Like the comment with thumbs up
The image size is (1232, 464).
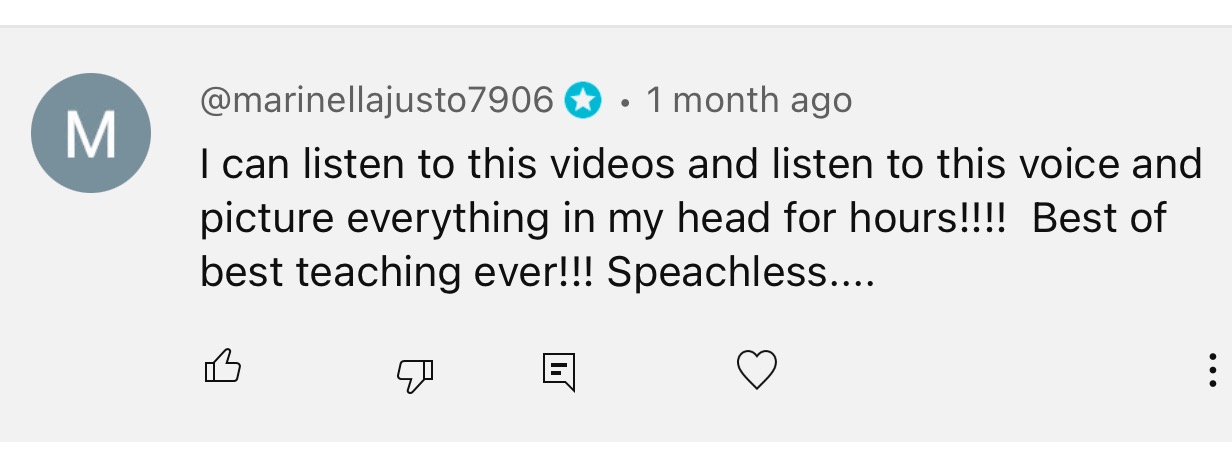[223, 368]
